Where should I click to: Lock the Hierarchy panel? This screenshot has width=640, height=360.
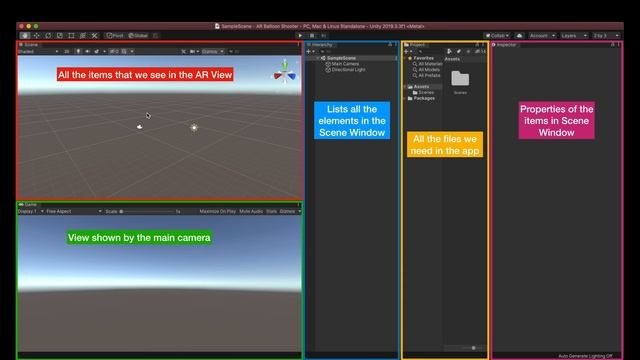click(x=390, y=44)
